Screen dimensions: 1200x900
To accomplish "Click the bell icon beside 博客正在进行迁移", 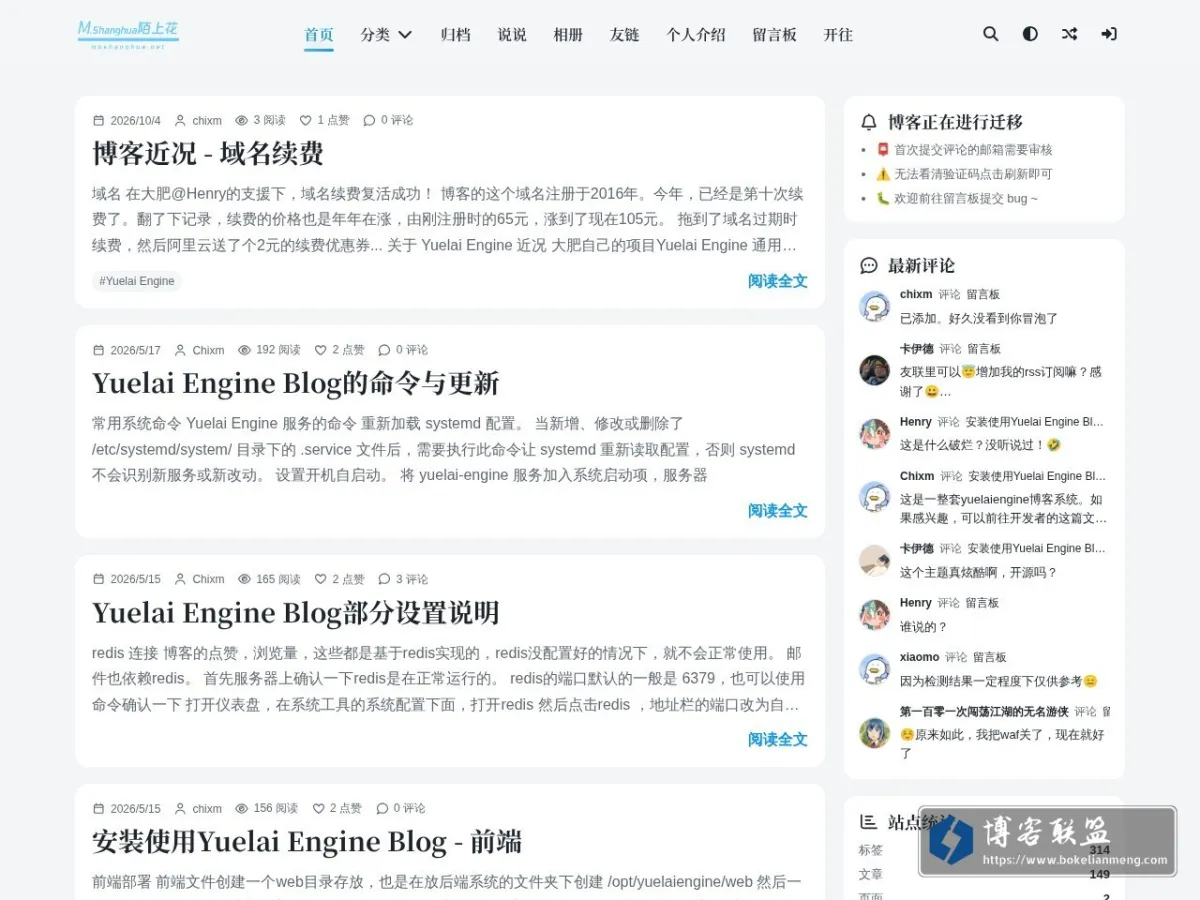I will [x=869, y=122].
